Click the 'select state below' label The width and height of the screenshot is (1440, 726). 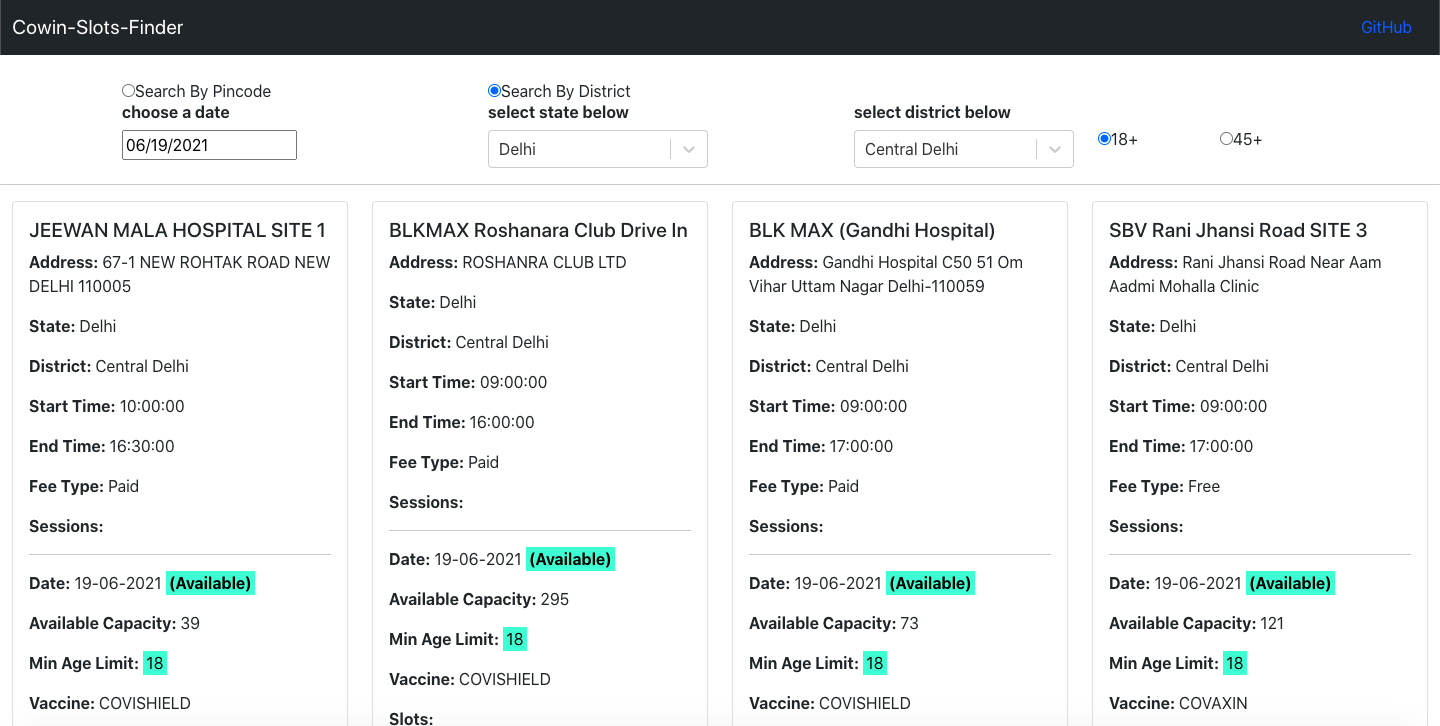coord(558,112)
